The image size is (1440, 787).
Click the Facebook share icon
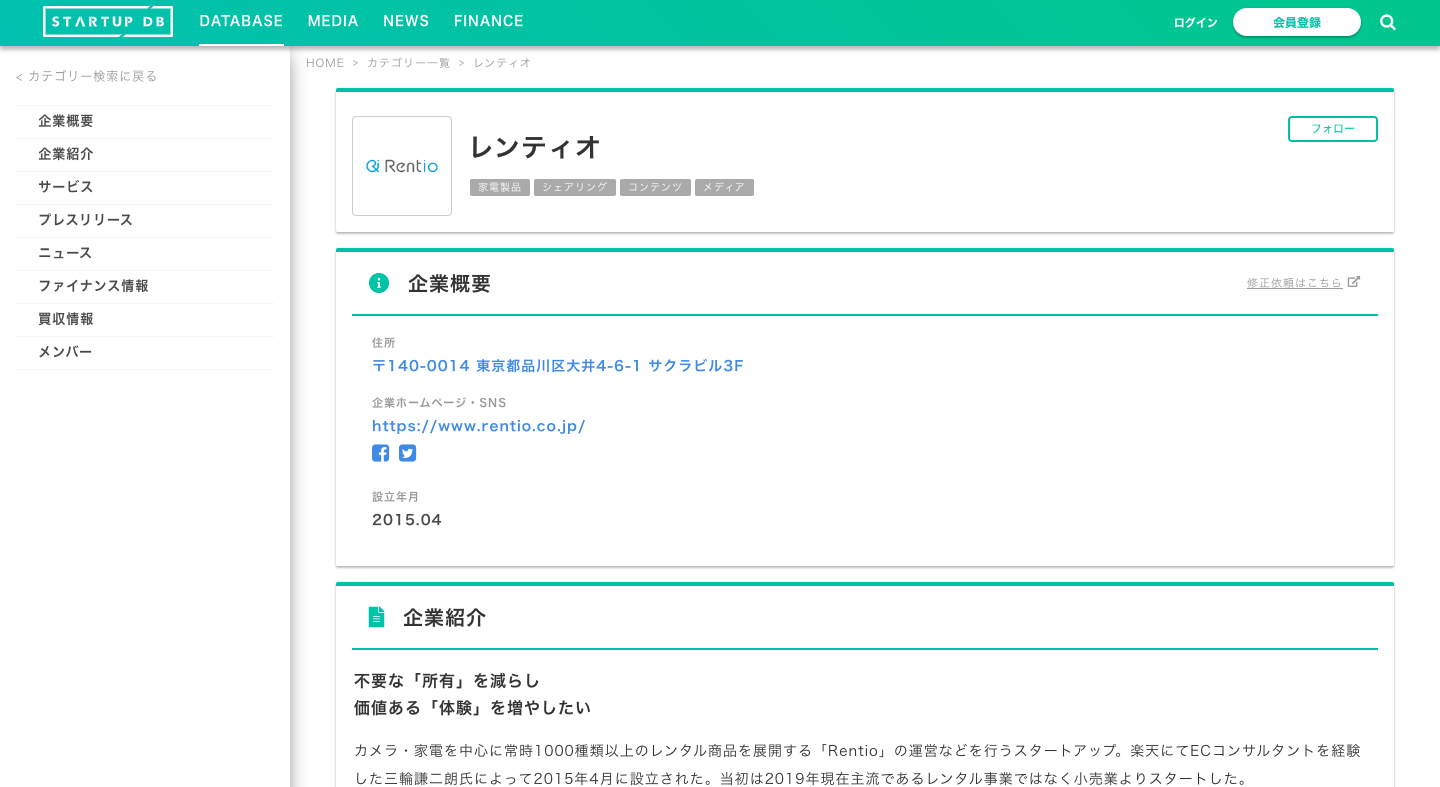tap(380, 453)
